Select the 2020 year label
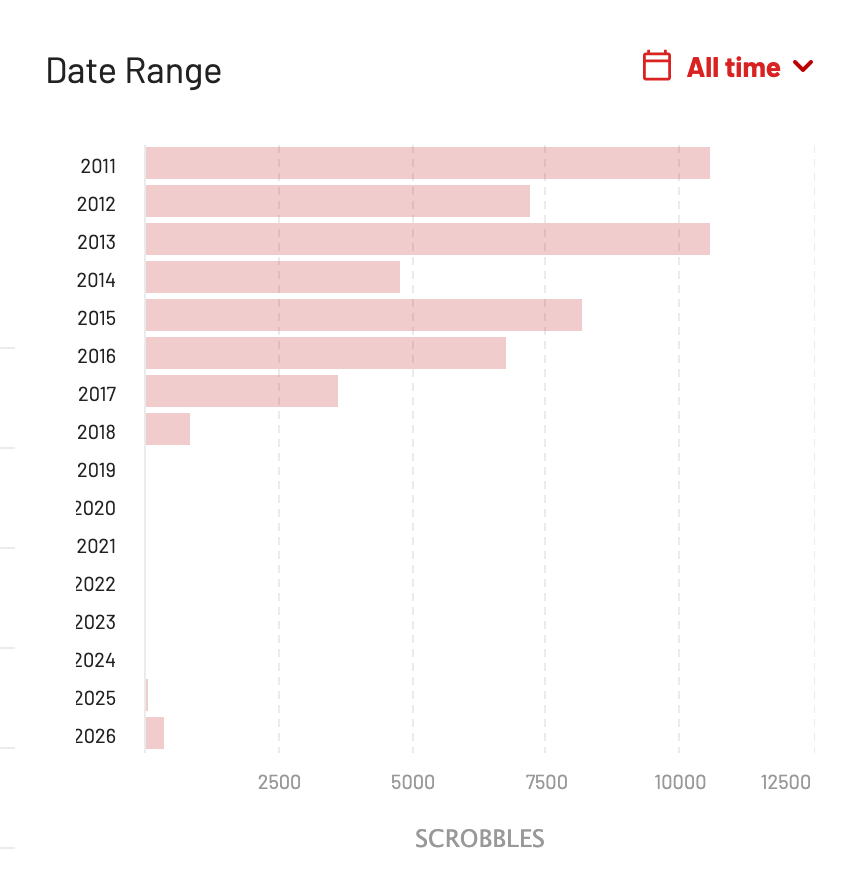The image size is (844, 878). (97, 508)
